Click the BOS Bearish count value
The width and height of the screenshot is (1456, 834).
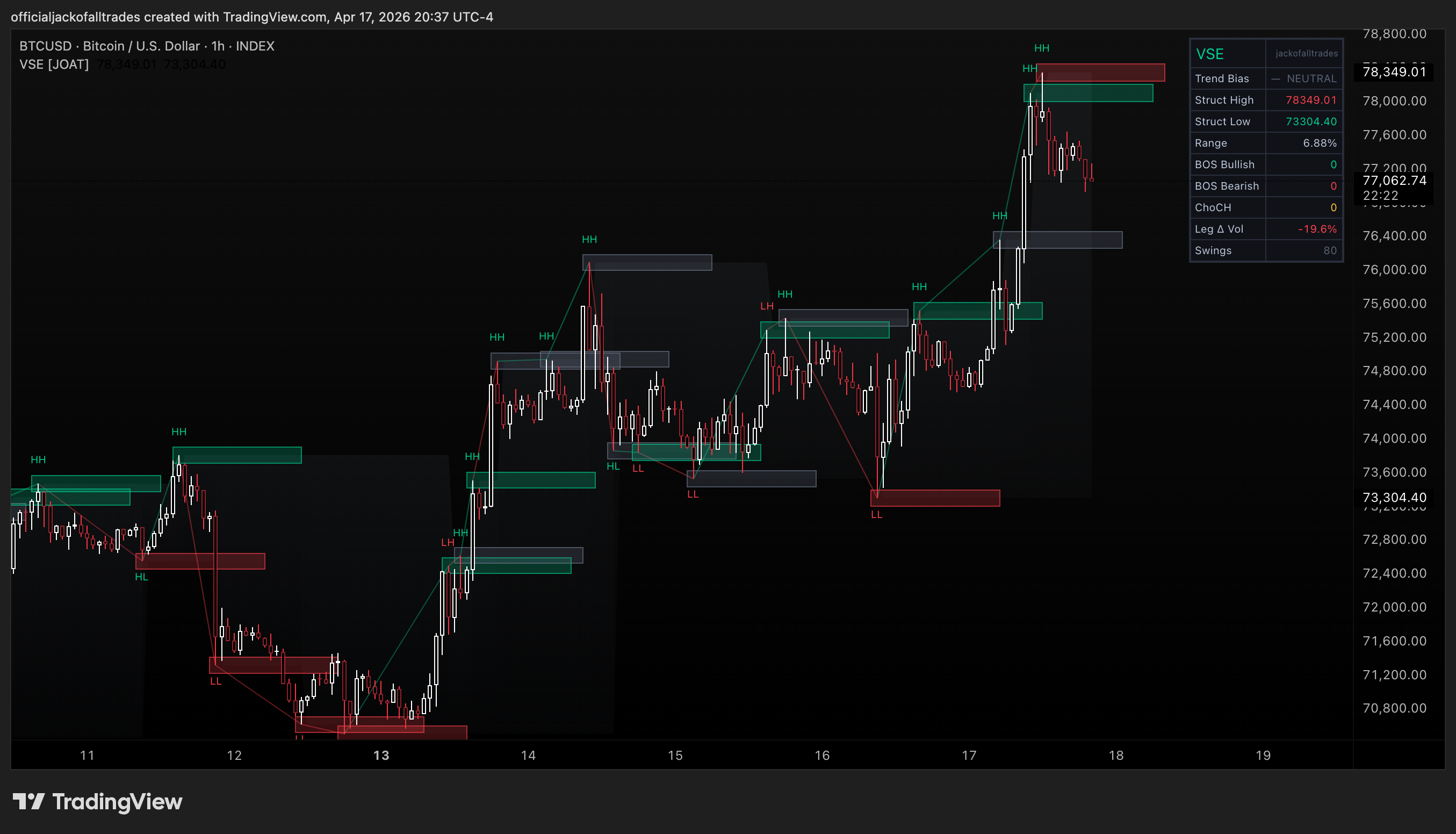point(1334,186)
